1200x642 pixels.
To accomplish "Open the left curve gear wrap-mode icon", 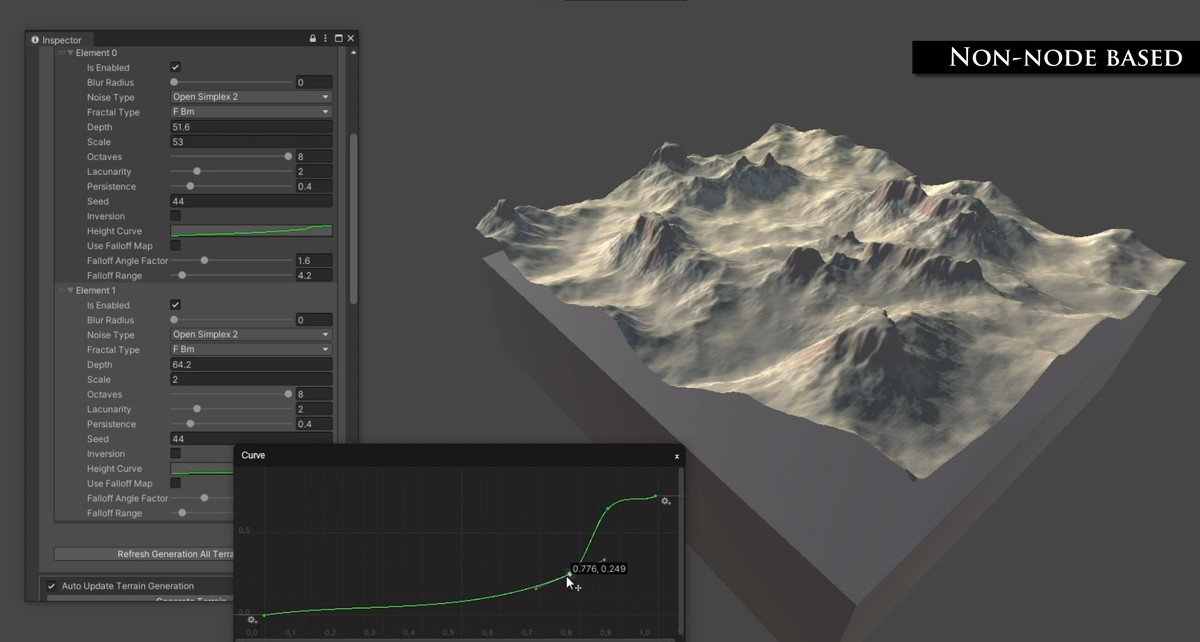I will click(x=252, y=621).
